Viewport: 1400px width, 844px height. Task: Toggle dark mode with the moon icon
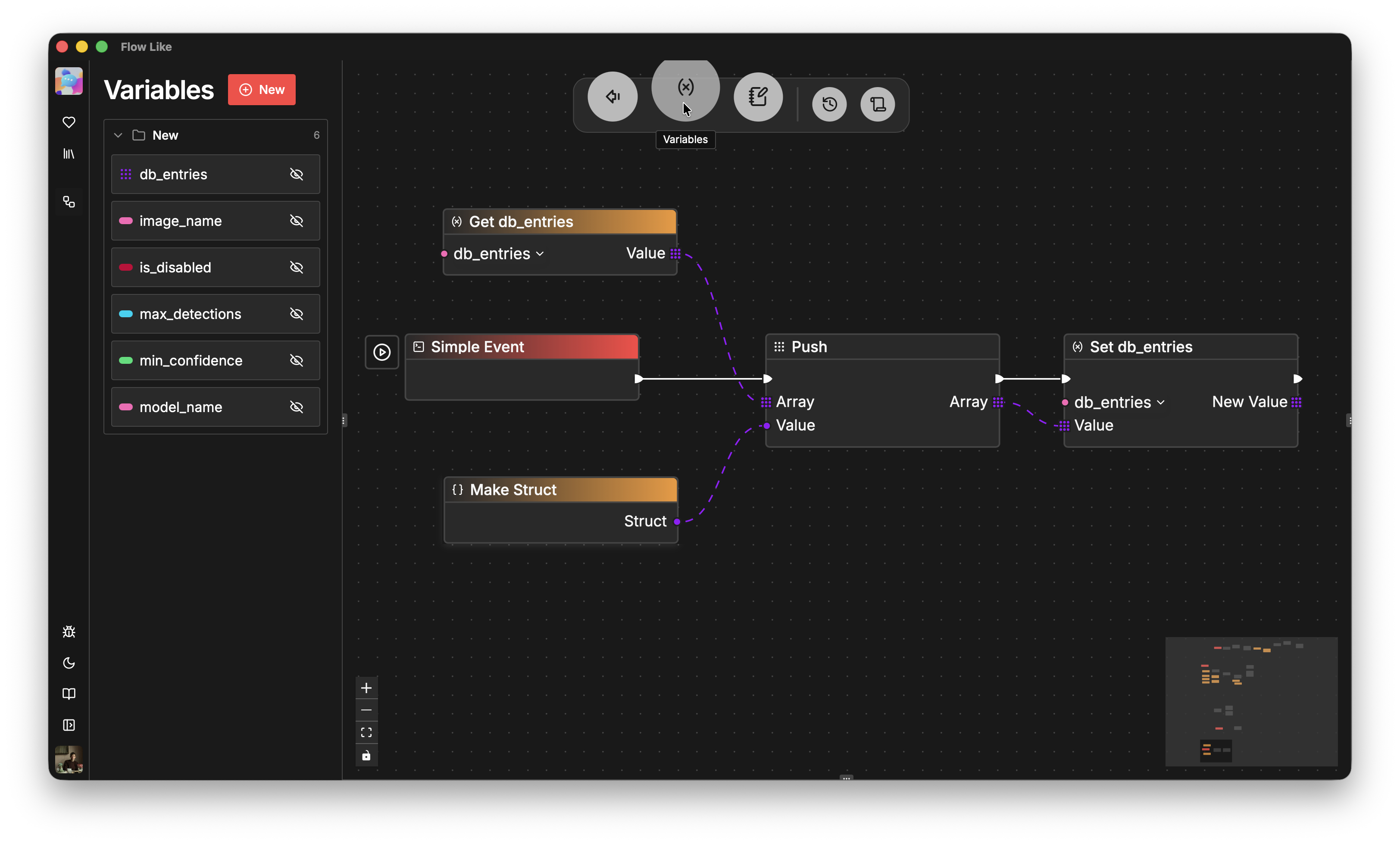pyautogui.click(x=69, y=663)
